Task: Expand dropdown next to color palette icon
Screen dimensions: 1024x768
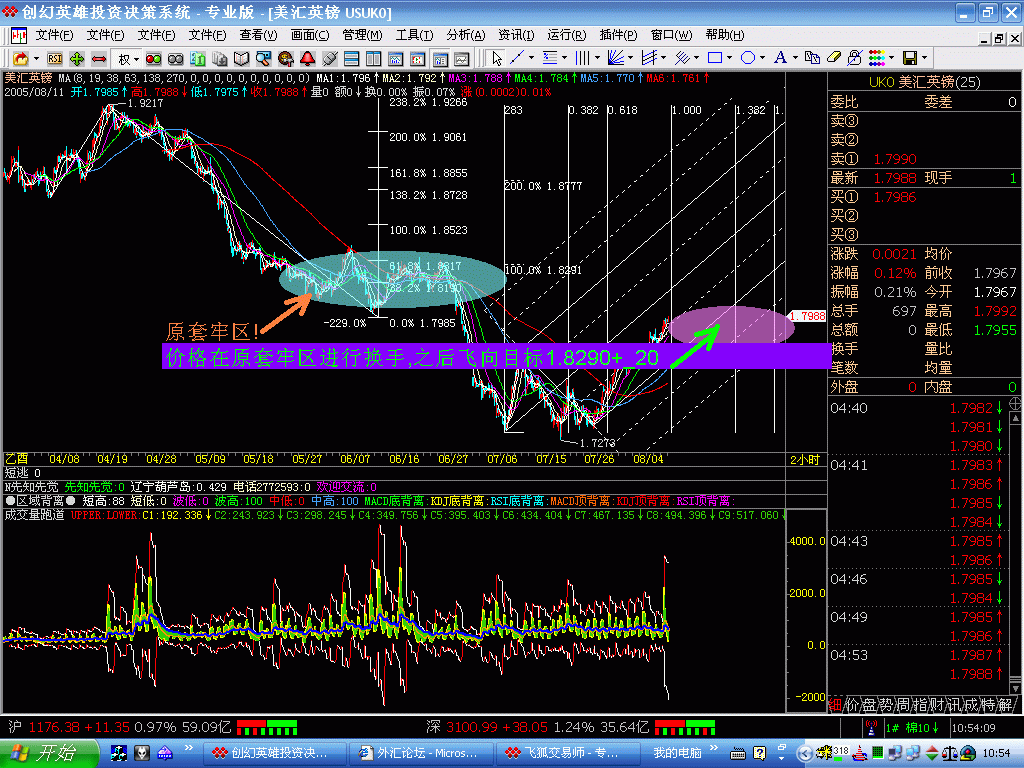Action: pos(891,58)
